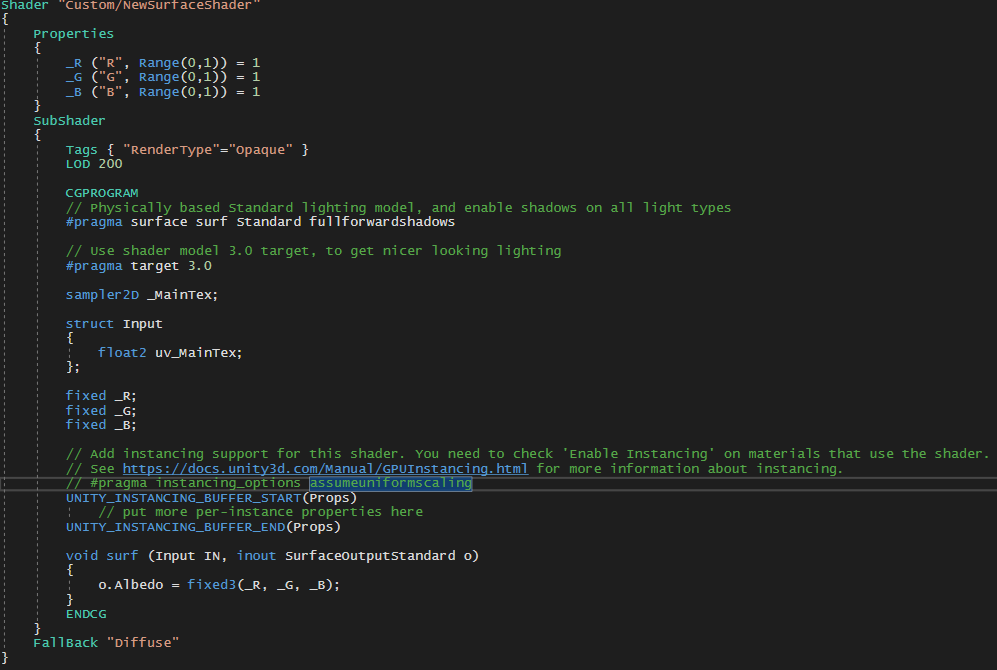Click the 'fixed _B;' declaration
The image size is (997, 670).
tap(100, 425)
